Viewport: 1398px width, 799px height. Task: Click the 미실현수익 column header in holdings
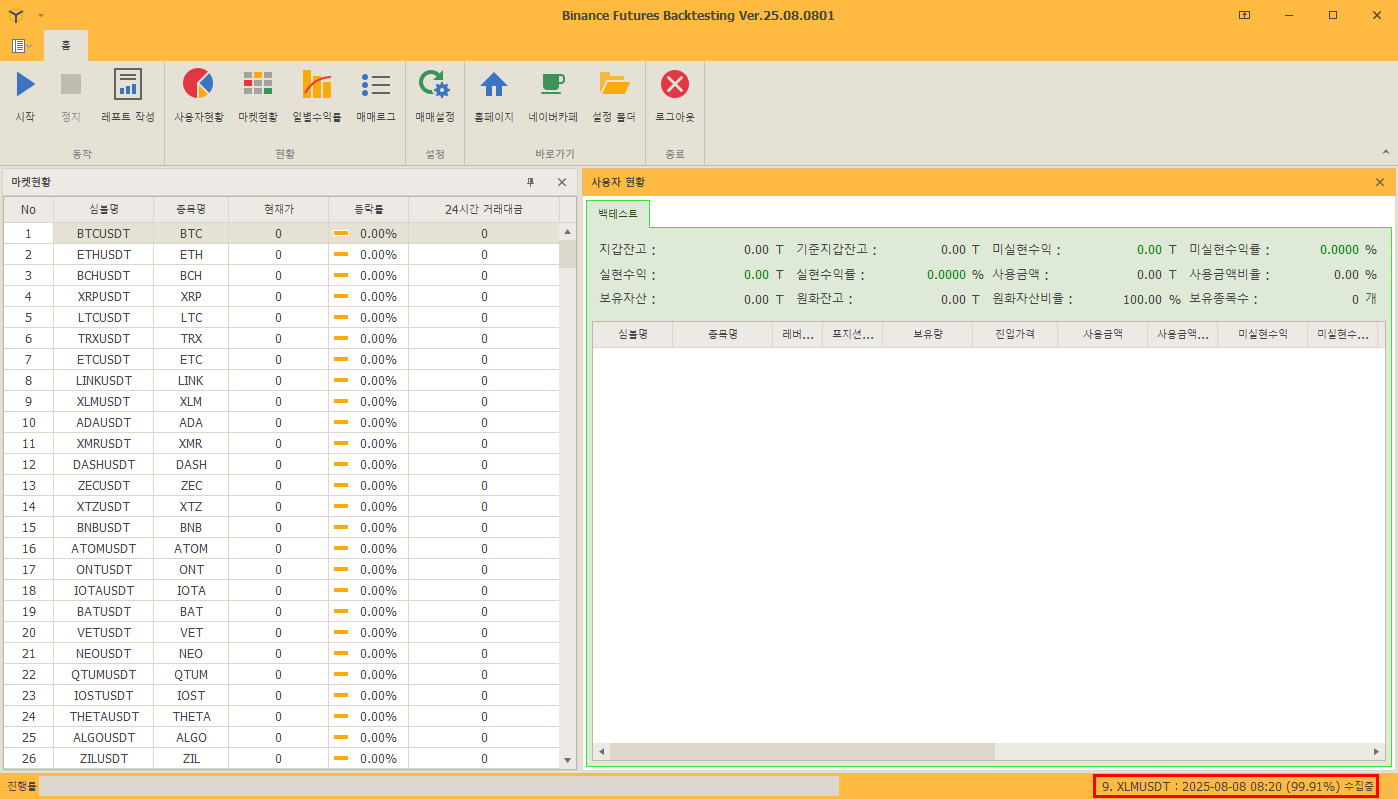tap(1263, 335)
